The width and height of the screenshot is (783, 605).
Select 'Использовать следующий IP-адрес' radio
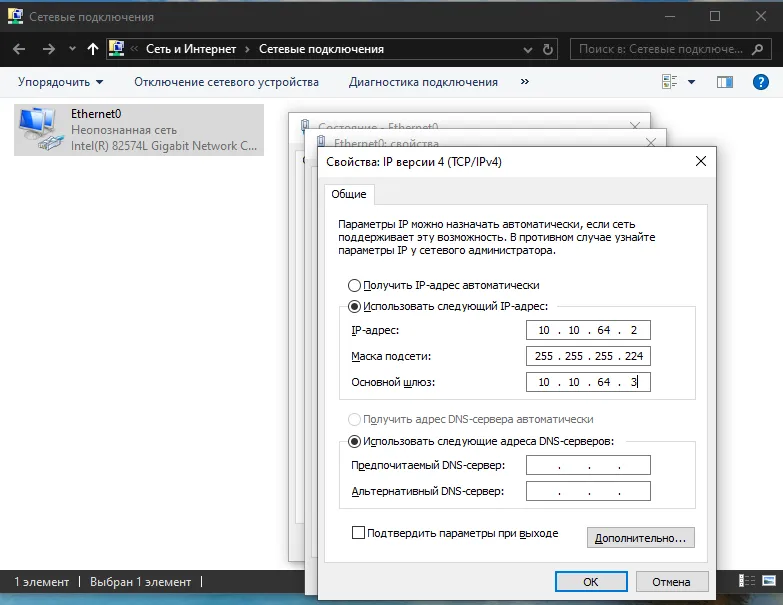(354, 306)
